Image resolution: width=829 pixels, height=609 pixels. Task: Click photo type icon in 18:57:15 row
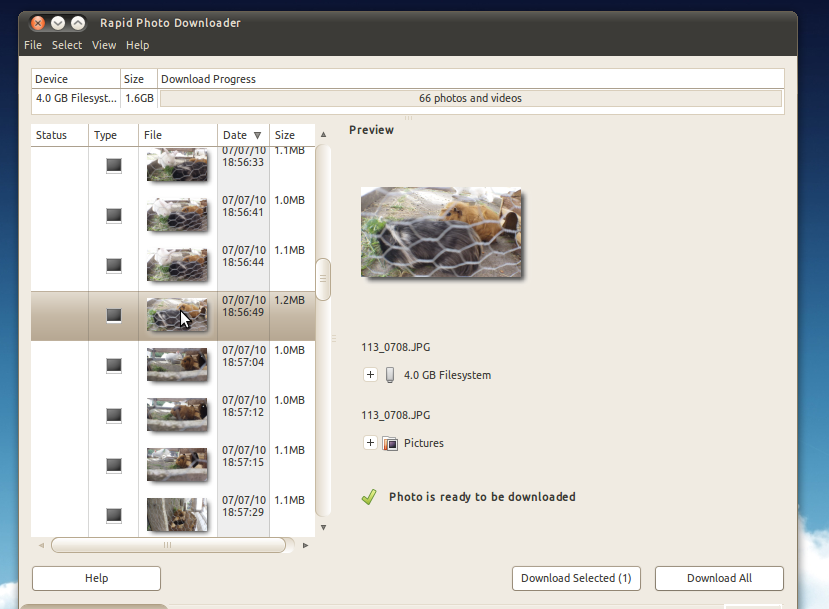[x=114, y=465]
